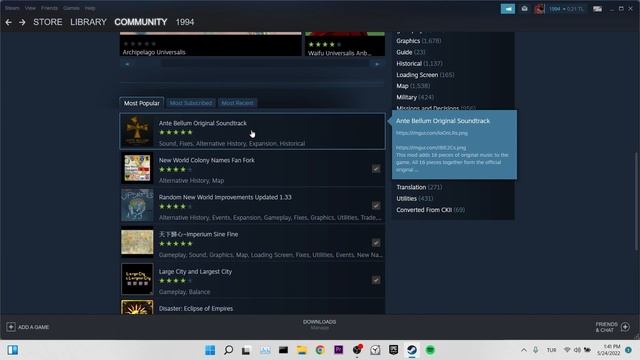
Task: Expand the account name dropdown 1994
Action: (566, 9)
